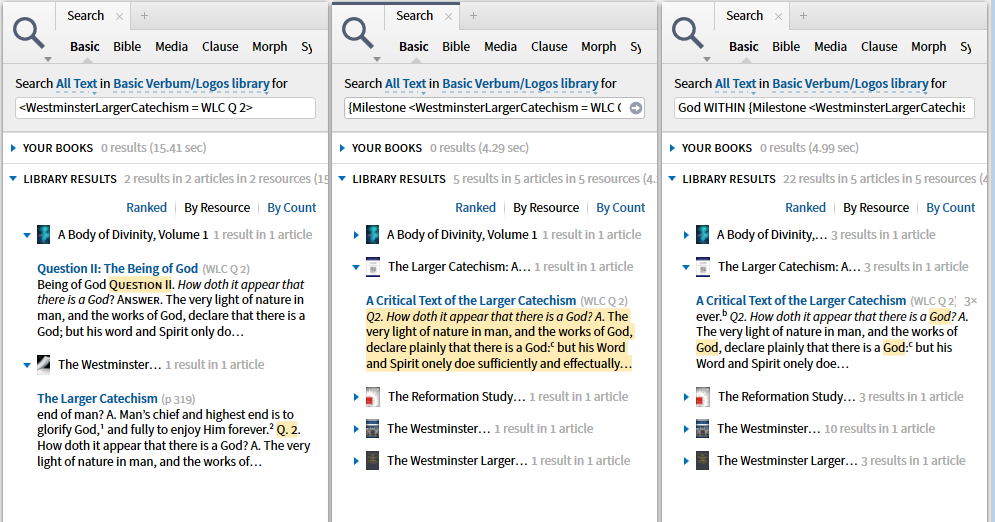
Task: Open Reformation Study cover in middle panel
Action: (373, 397)
